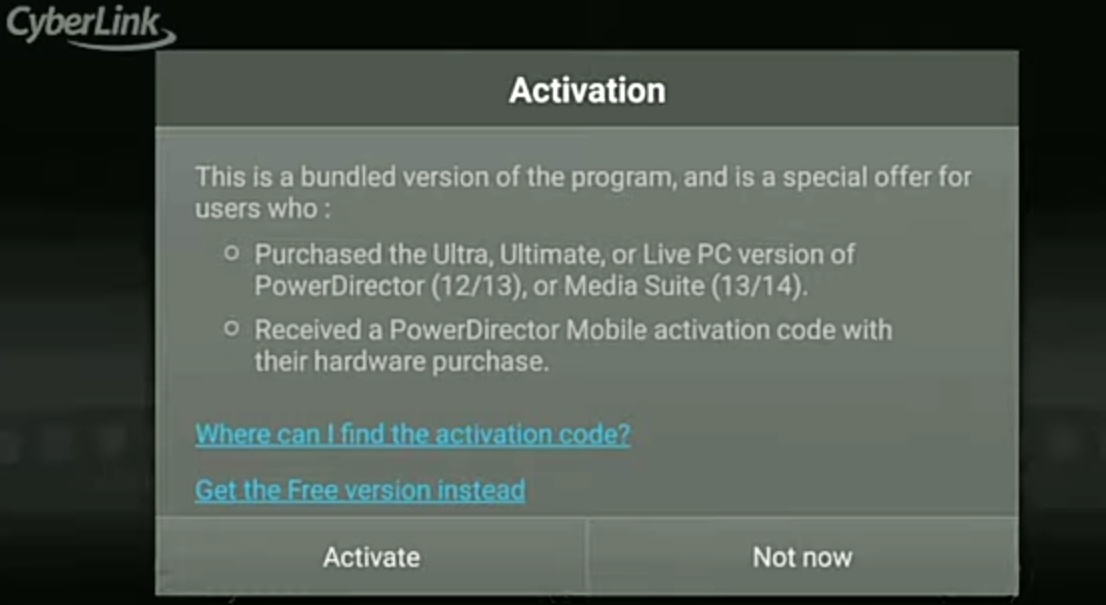Follow the 'Get the Free version instead' link

coord(360,490)
